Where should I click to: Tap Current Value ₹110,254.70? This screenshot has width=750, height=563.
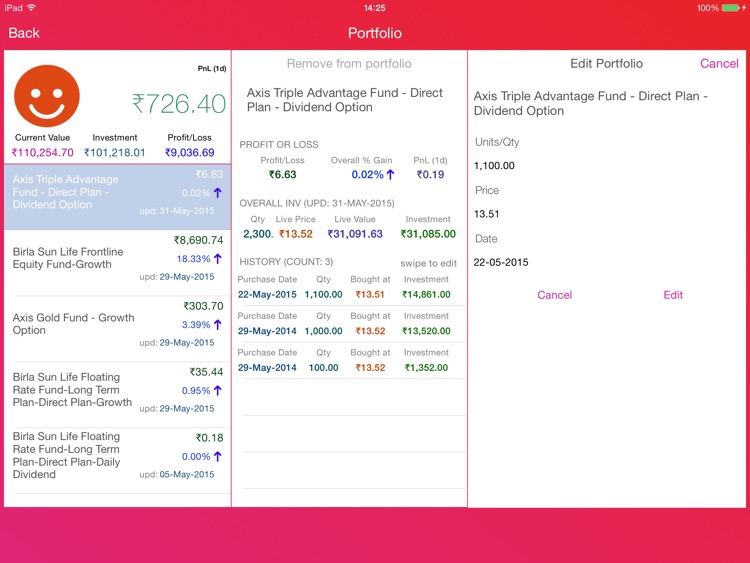point(43,153)
